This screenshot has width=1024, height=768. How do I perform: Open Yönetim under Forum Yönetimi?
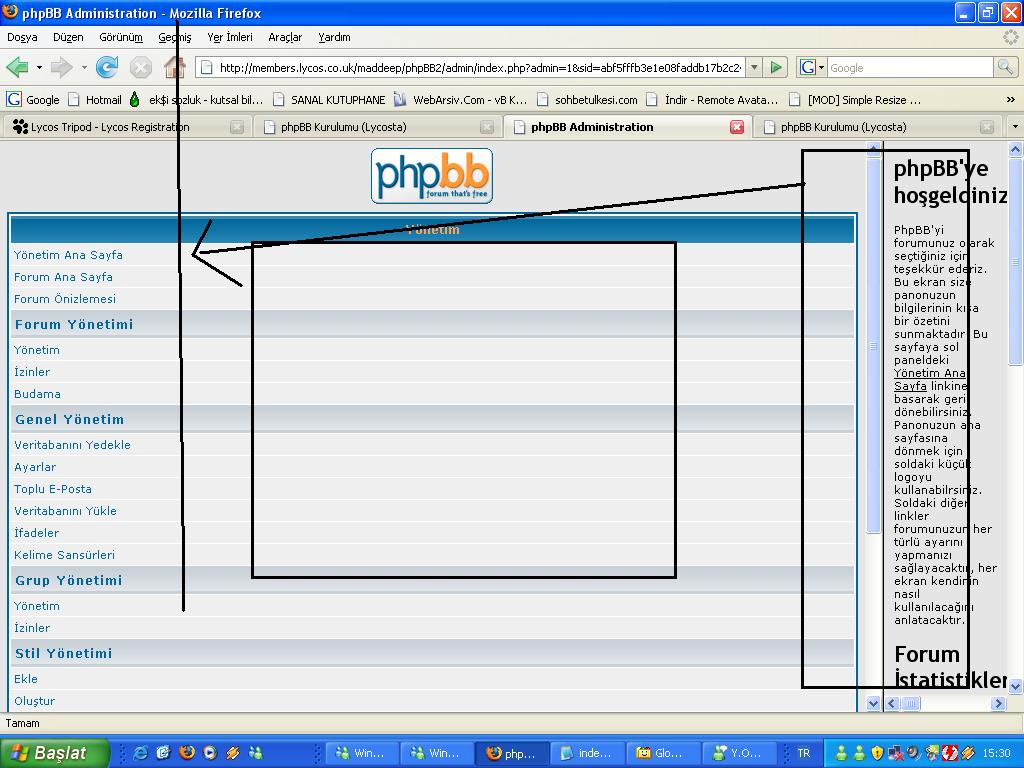(37, 350)
